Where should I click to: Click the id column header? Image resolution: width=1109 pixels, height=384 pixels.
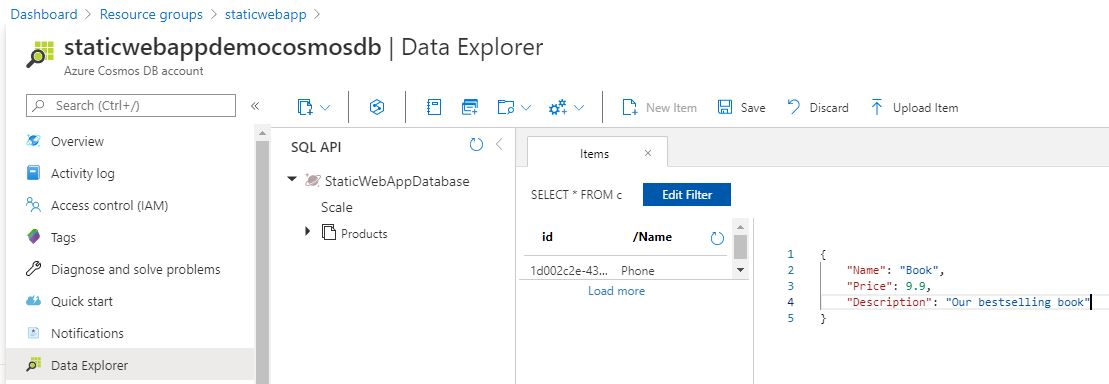pos(547,237)
